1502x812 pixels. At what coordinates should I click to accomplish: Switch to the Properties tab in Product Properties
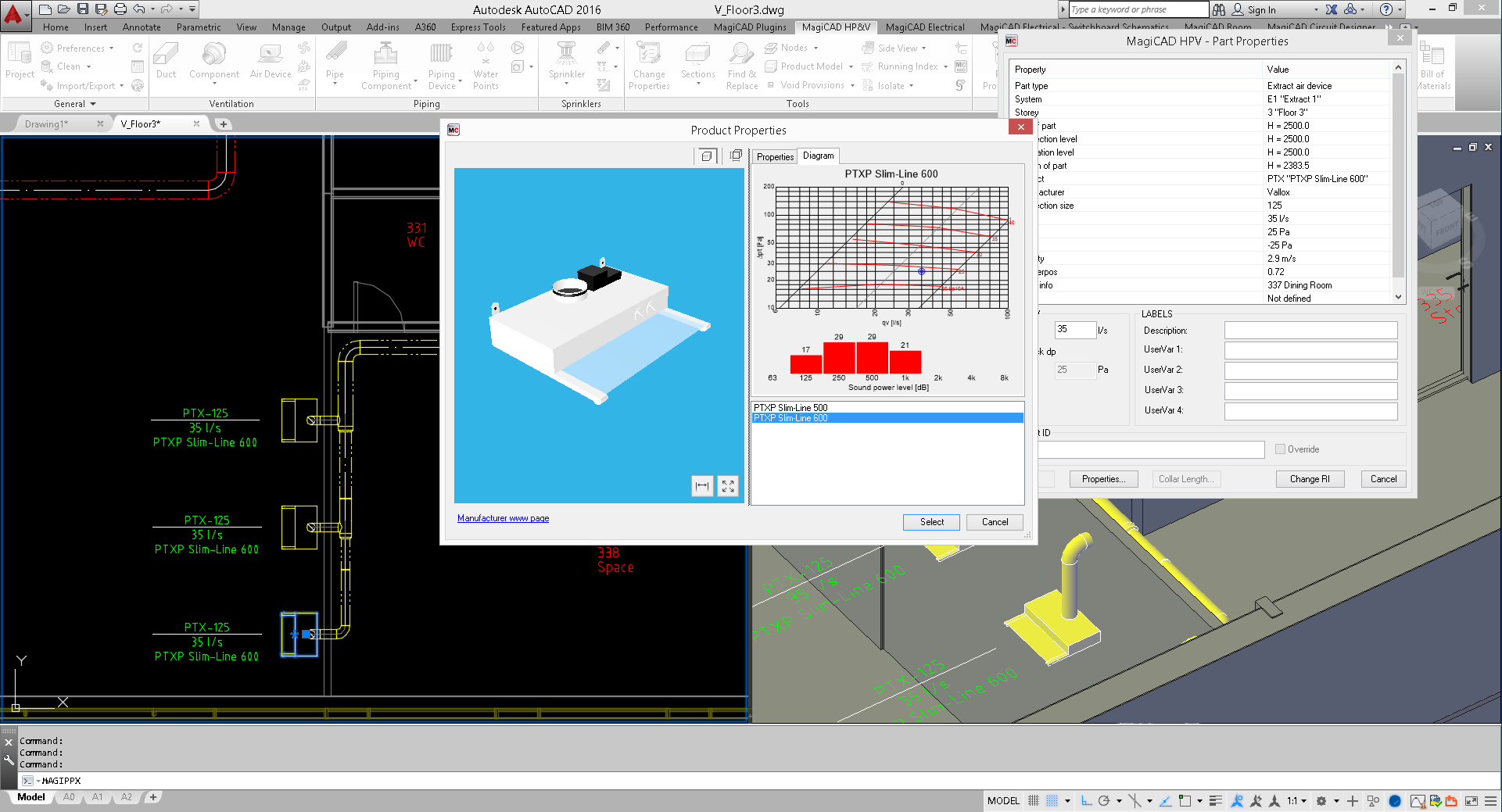[x=775, y=157]
